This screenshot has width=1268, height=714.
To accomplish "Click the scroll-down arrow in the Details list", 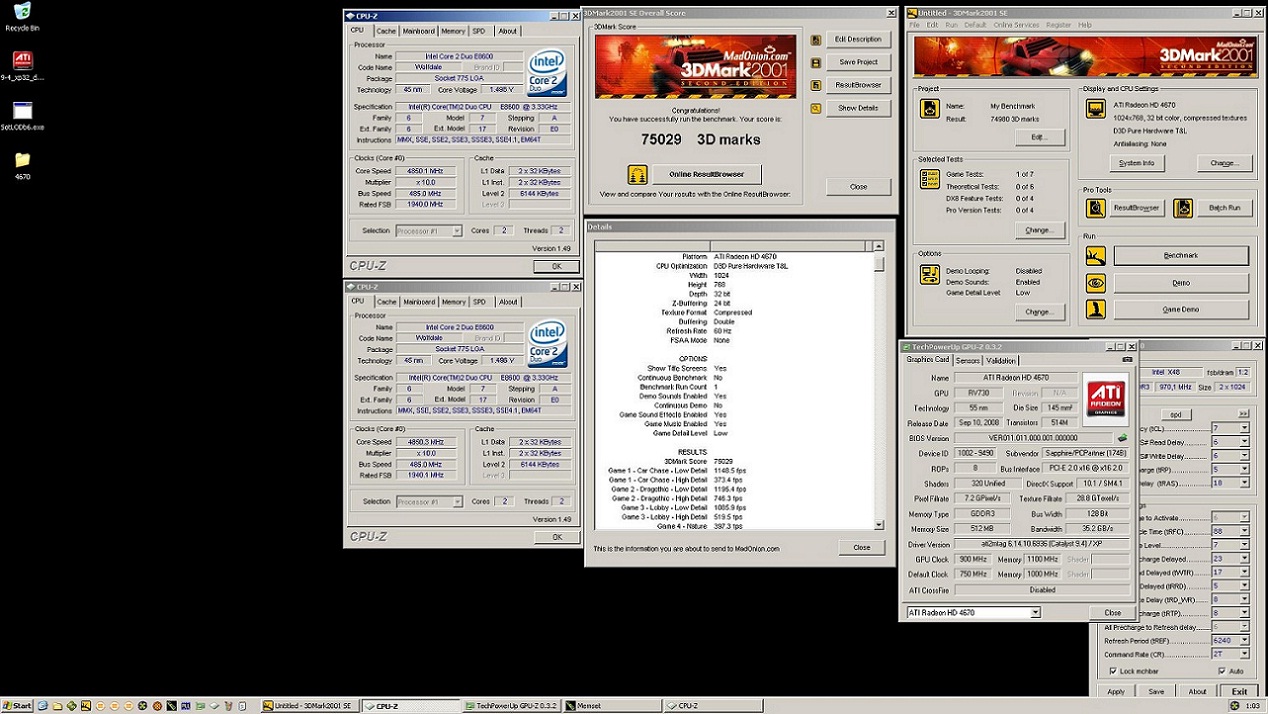I will click(879, 525).
